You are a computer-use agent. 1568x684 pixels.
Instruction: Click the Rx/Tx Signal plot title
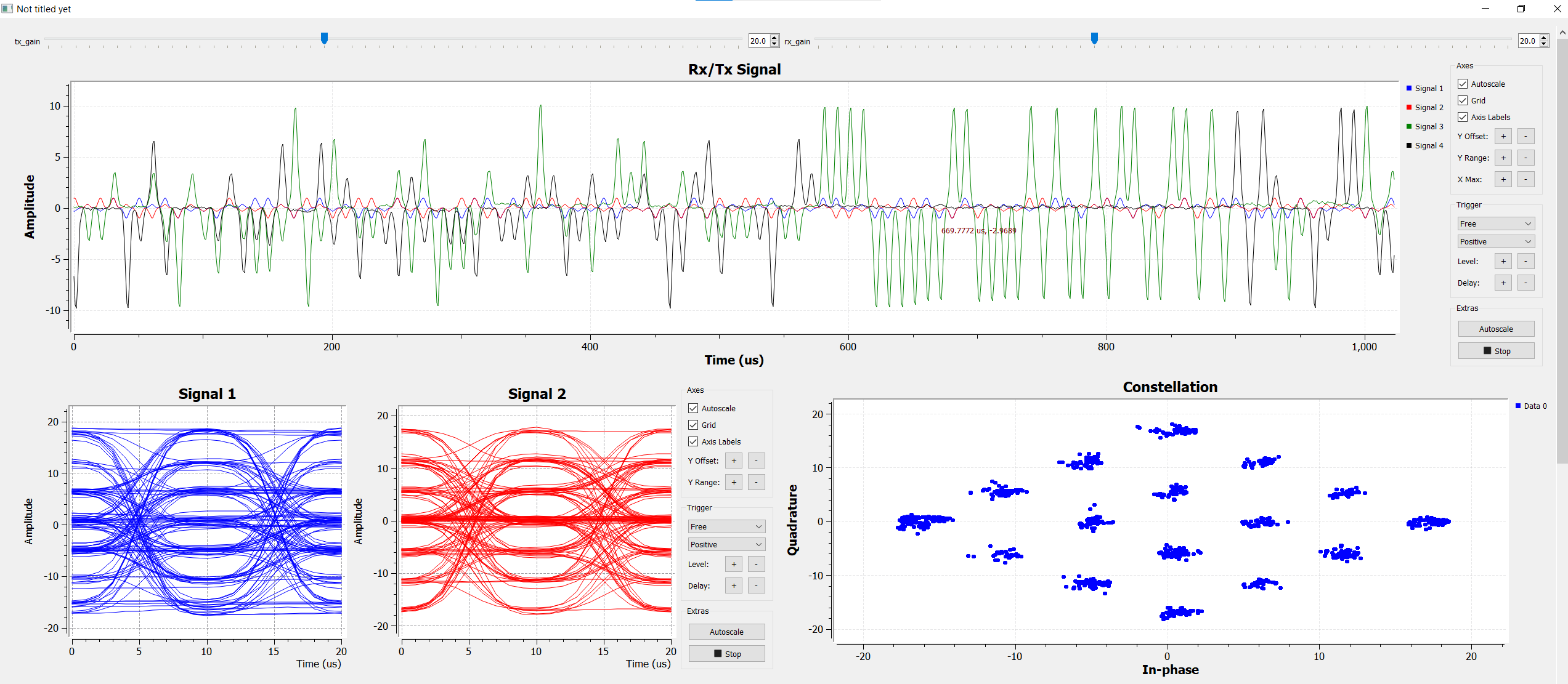734,70
